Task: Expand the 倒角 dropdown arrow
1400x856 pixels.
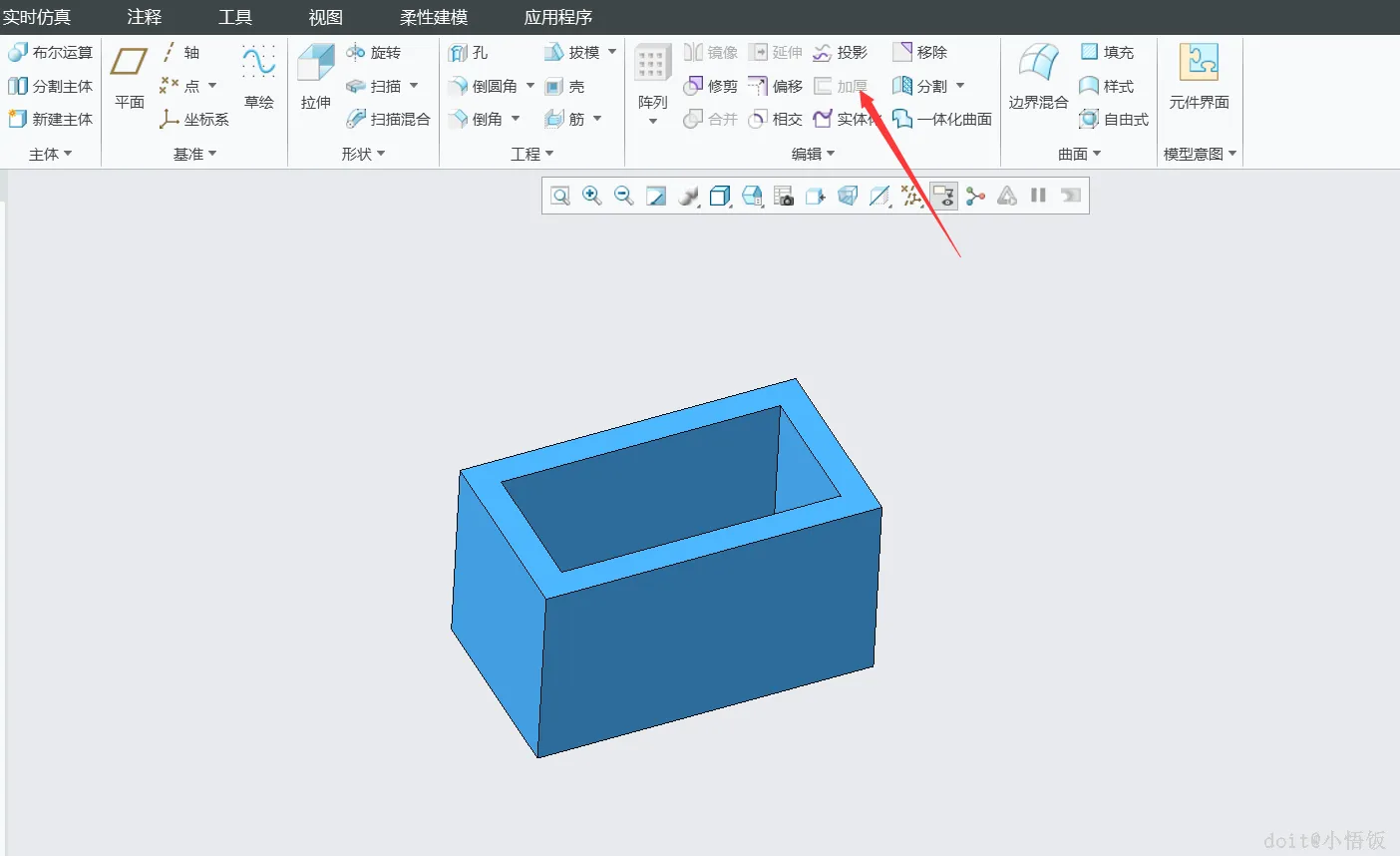Action: (x=516, y=119)
